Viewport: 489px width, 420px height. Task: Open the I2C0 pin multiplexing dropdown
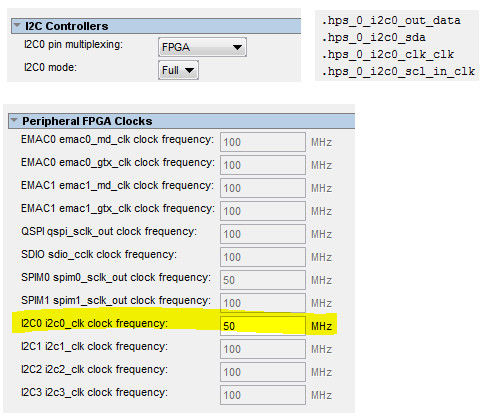click(202, 47)
